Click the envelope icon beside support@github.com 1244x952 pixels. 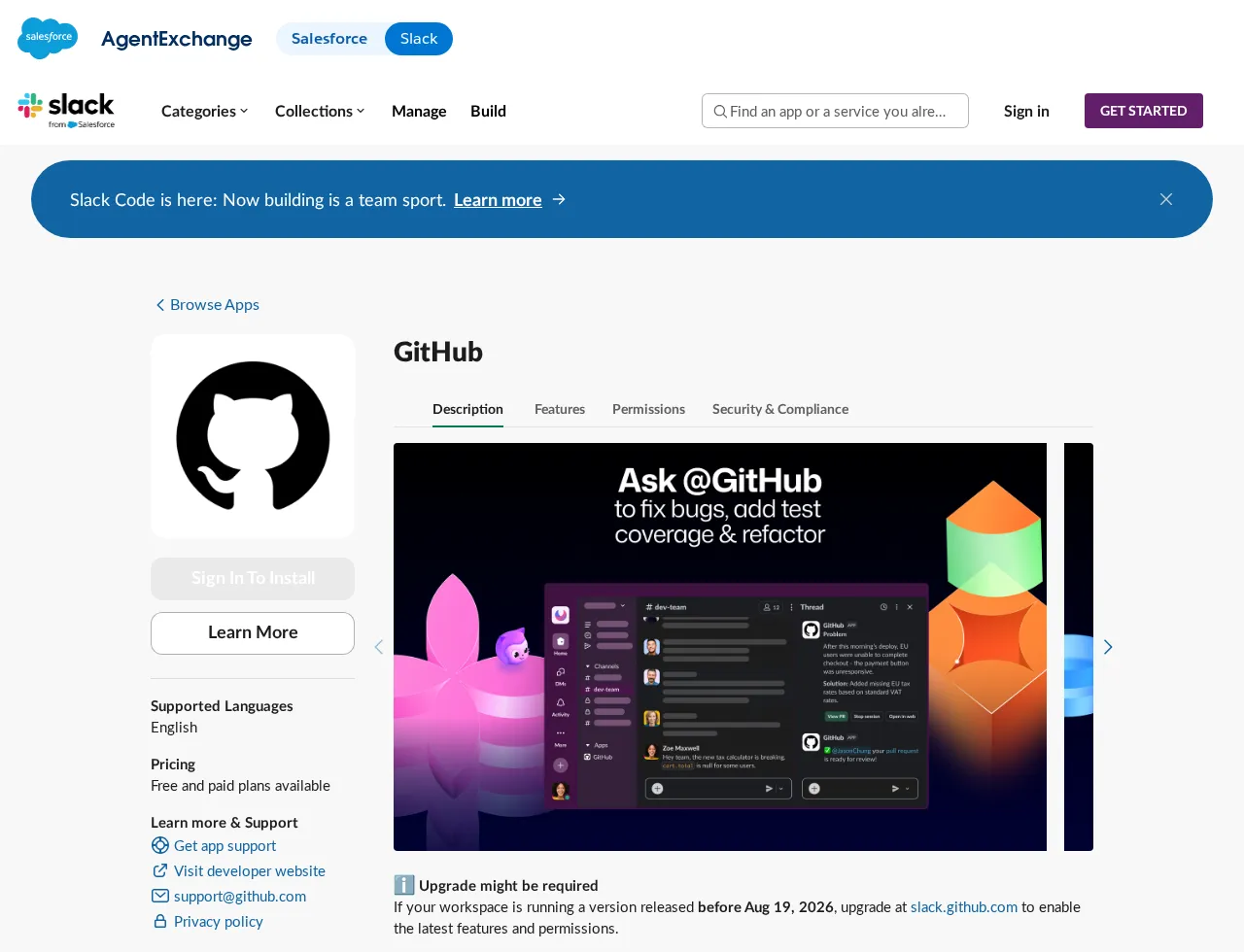tap(160, 896)
